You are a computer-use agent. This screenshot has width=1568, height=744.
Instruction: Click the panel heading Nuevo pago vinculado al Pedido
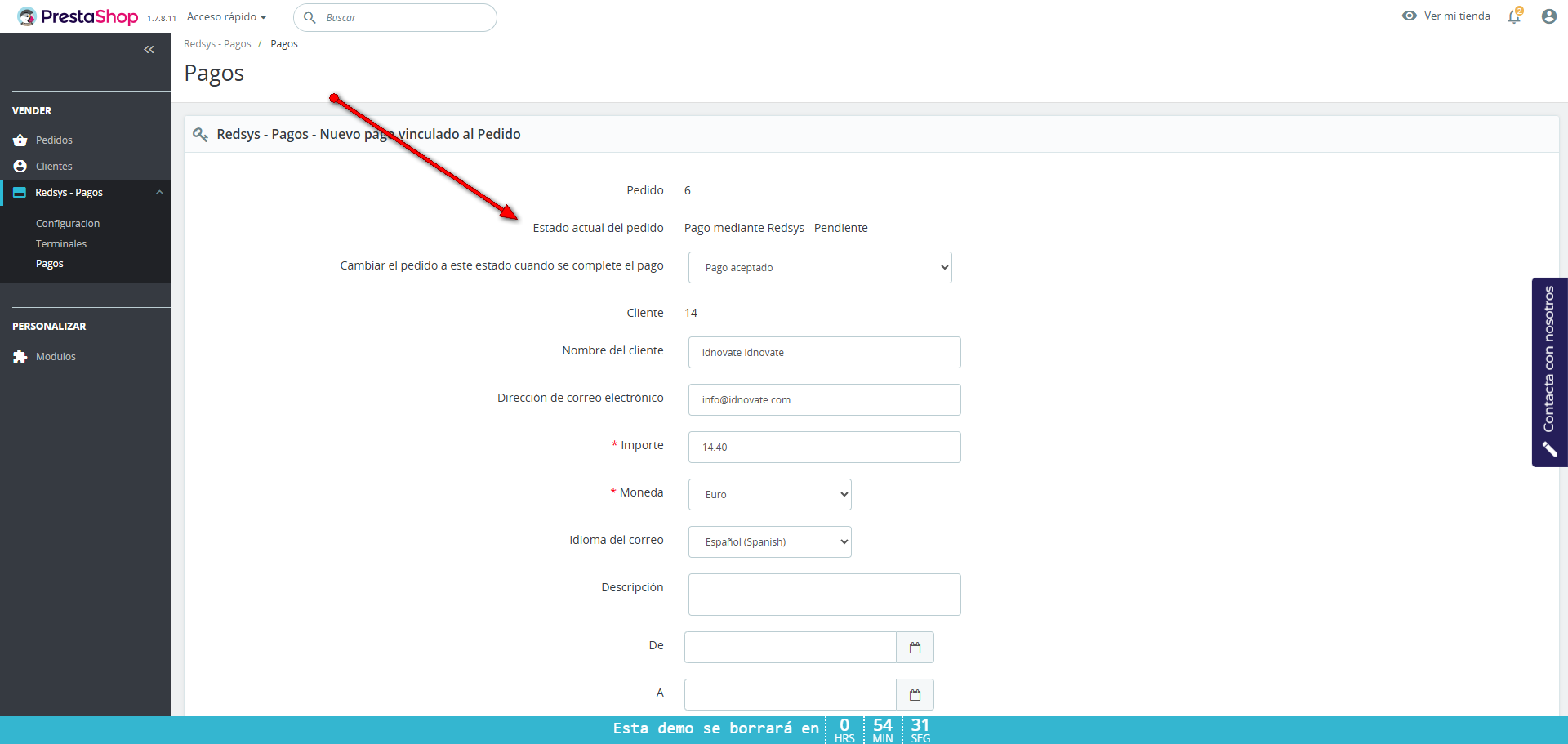[368, 134]
